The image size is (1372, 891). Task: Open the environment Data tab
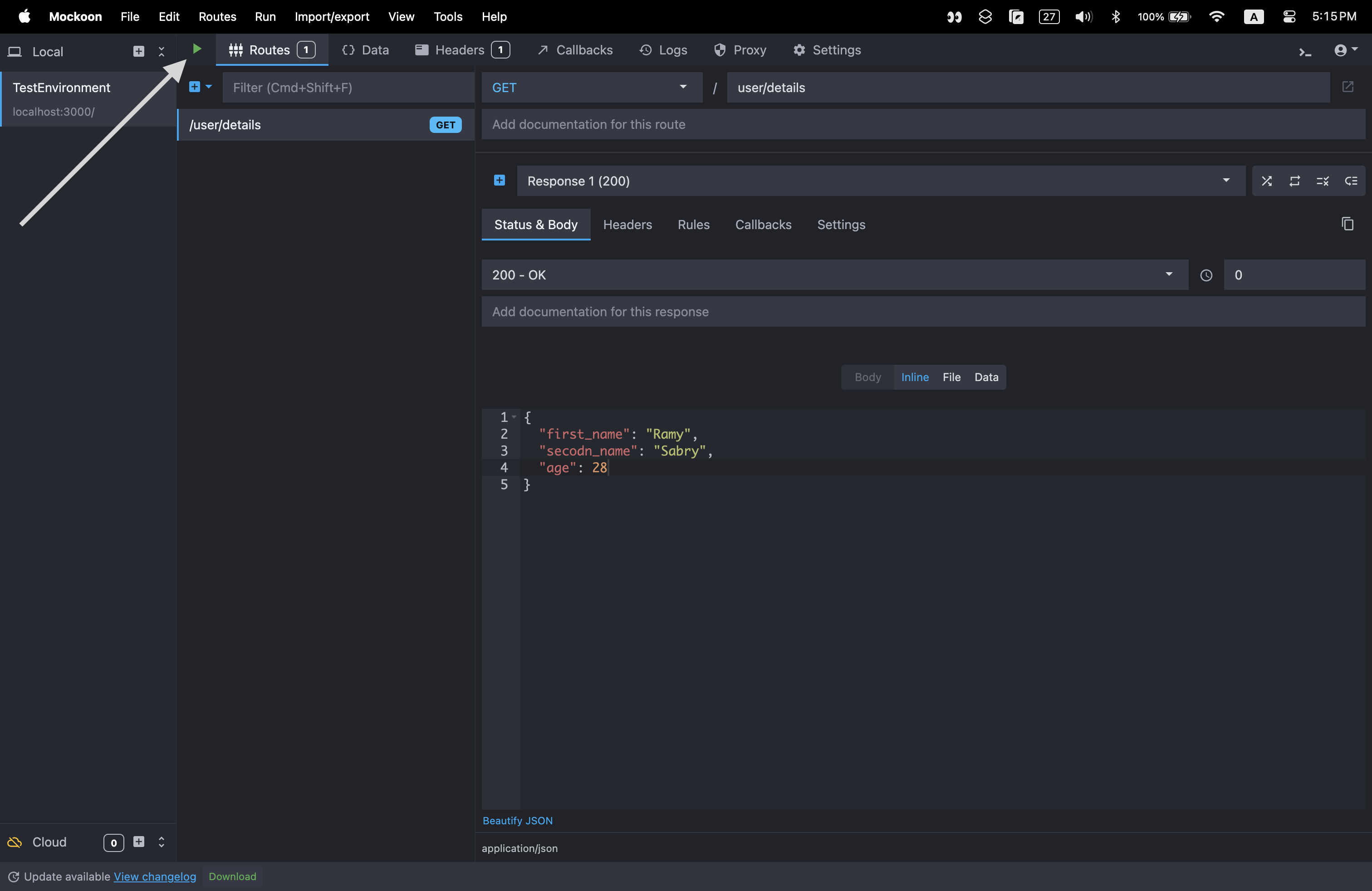coord(366,50)
